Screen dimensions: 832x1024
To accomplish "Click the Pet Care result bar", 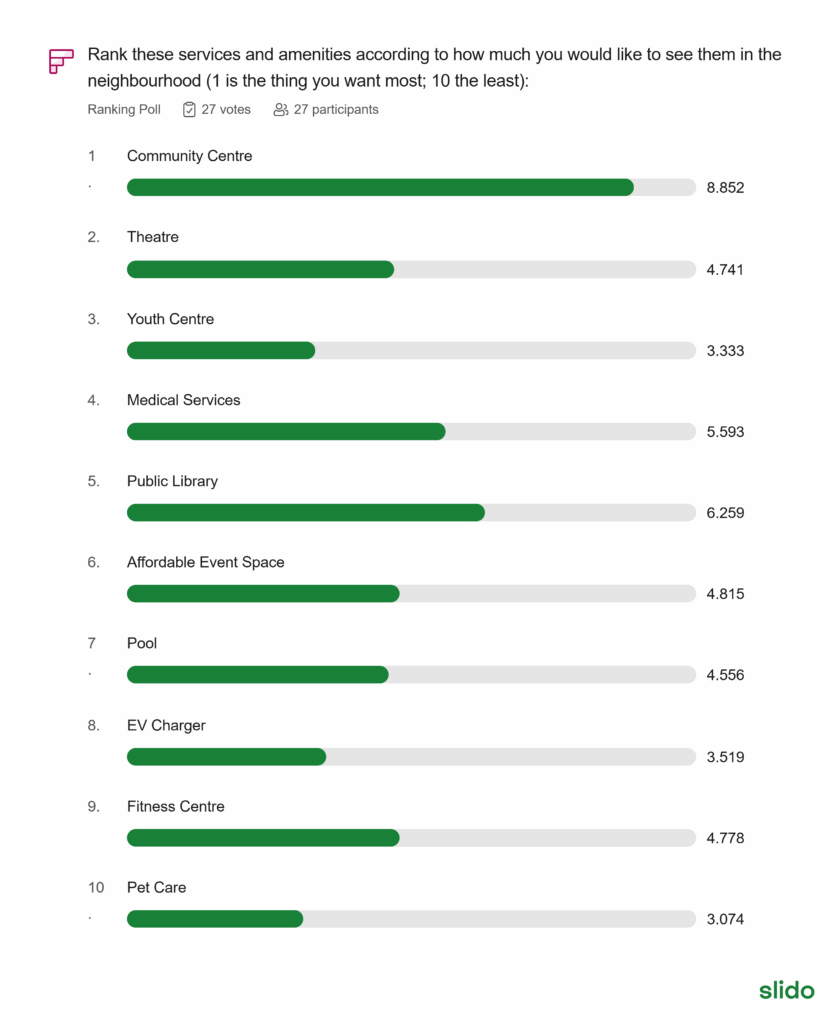I will tap(215, 919).
